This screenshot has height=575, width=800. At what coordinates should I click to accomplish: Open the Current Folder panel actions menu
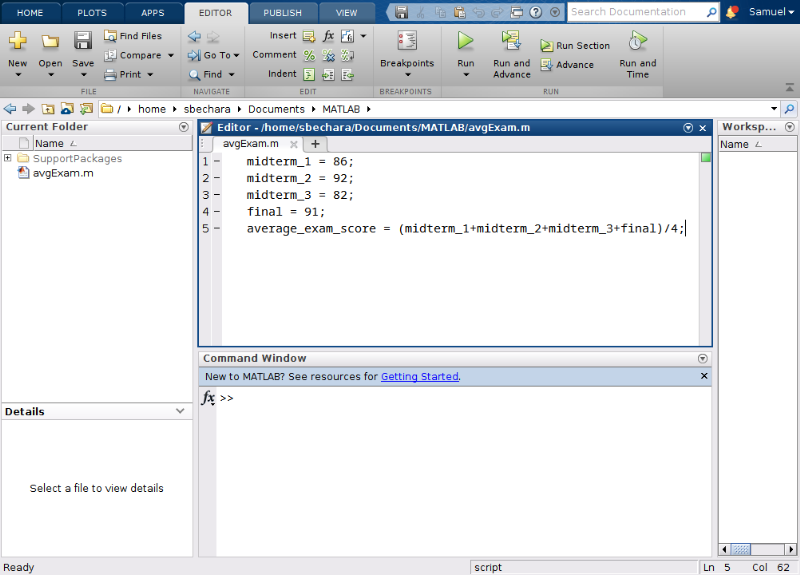pos(184,127)
